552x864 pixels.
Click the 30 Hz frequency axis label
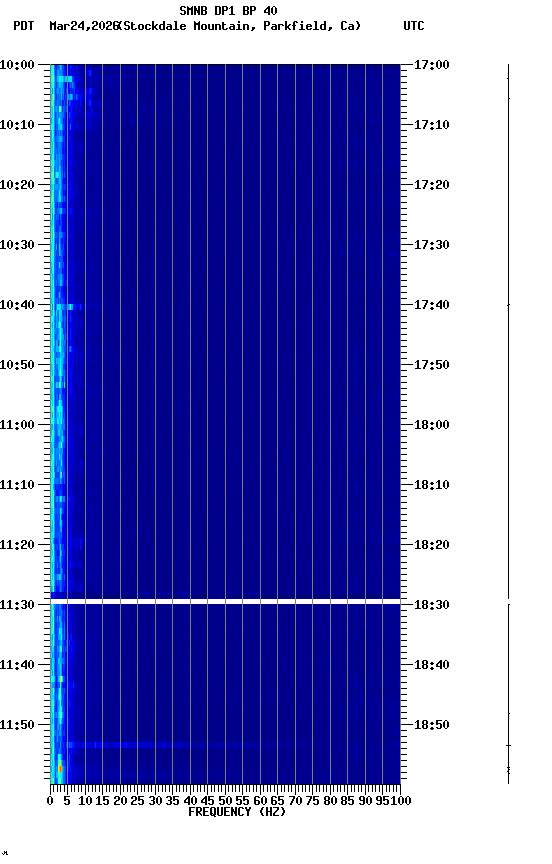pos(155,801)
